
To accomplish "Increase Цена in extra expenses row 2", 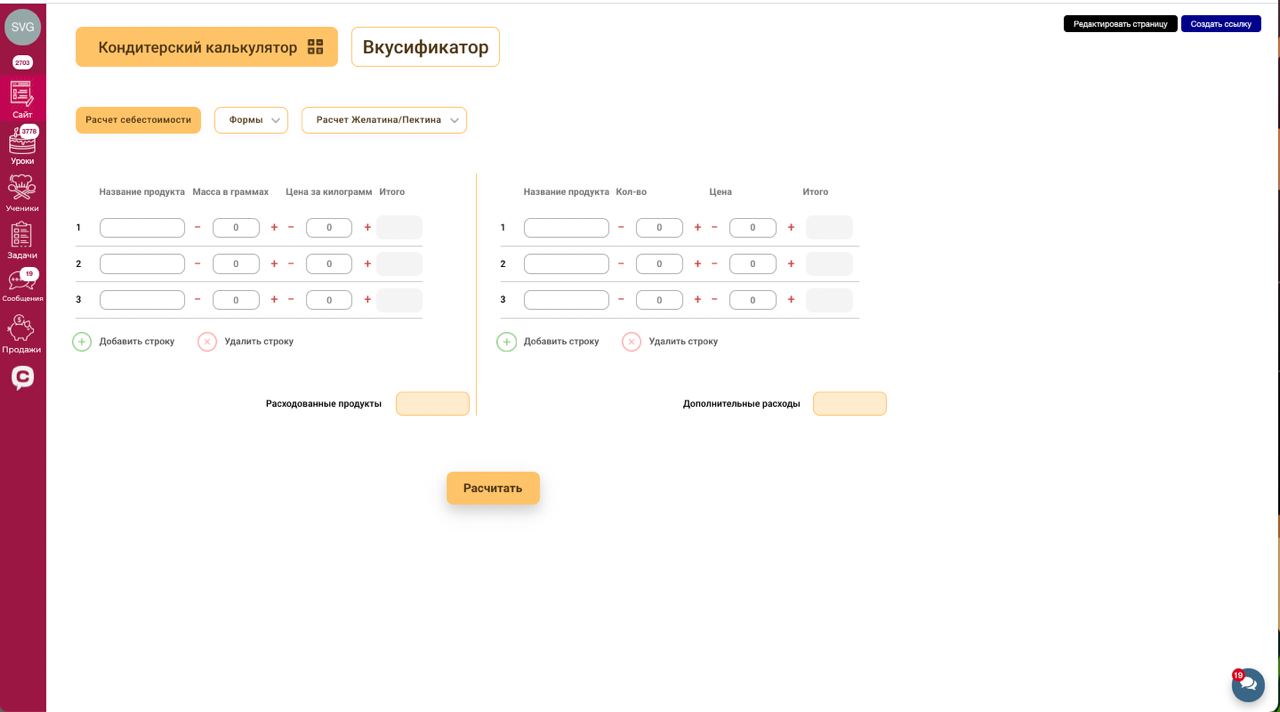I will pos(791,264).
